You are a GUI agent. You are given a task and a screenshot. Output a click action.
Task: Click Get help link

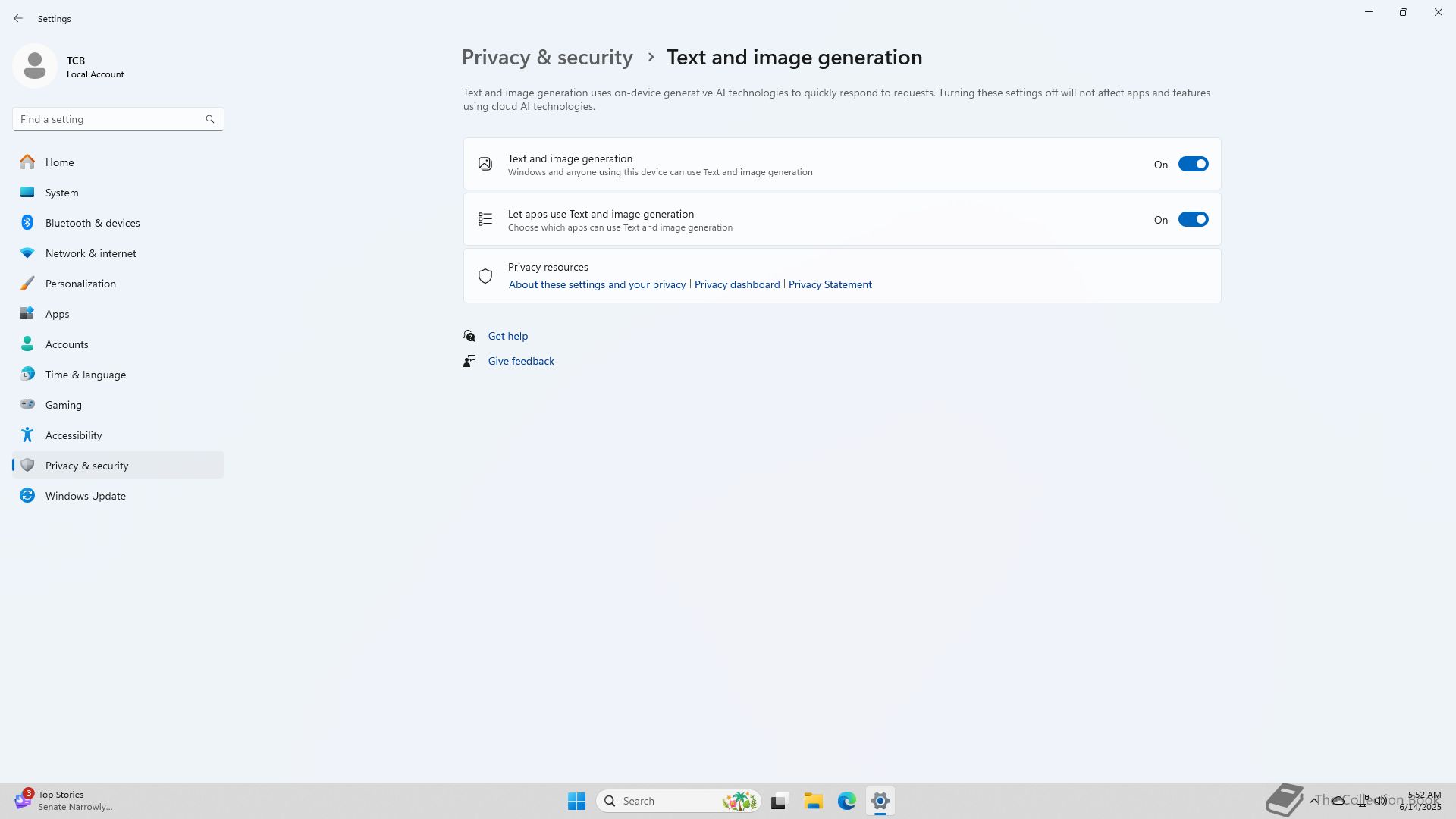click(507, 336)
